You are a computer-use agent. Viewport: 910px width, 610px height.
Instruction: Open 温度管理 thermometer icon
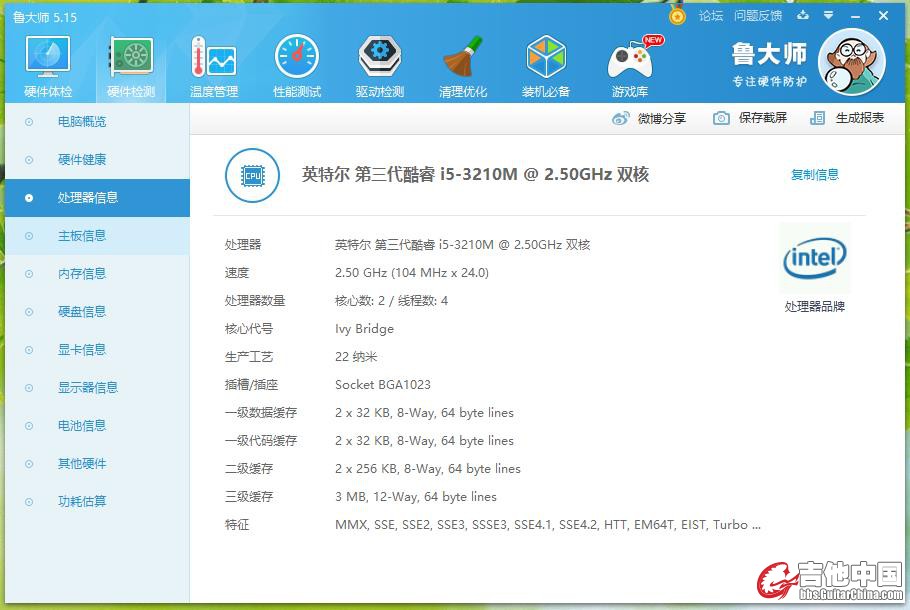214,56
